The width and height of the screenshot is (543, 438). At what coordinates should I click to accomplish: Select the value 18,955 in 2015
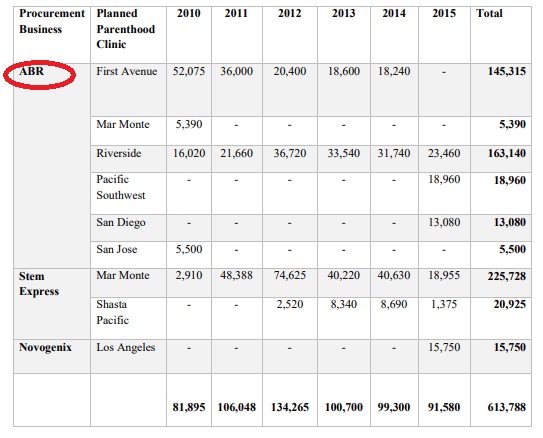click(444, 275)
